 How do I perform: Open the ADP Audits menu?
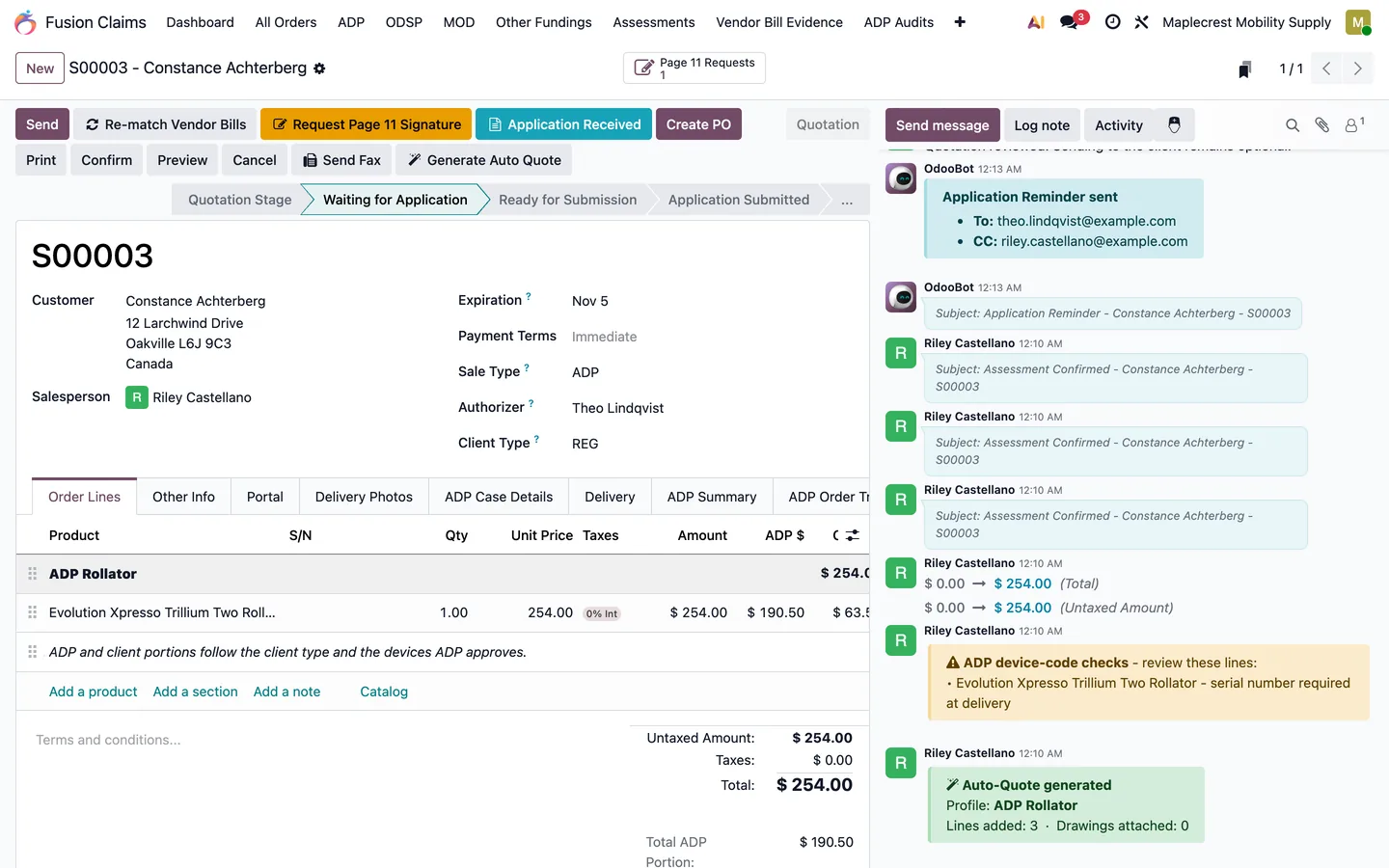[x=898, y=22]
